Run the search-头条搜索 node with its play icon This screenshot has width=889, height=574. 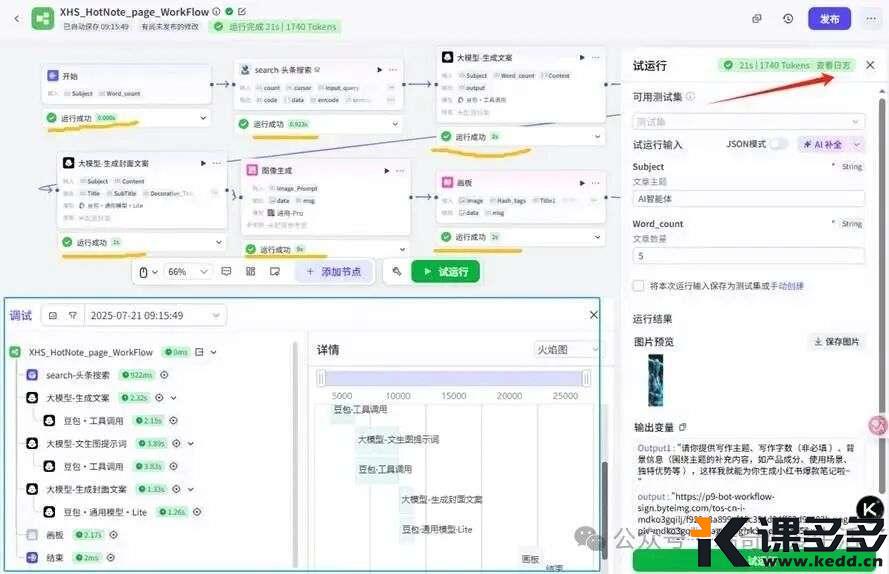tap(379, 70)
